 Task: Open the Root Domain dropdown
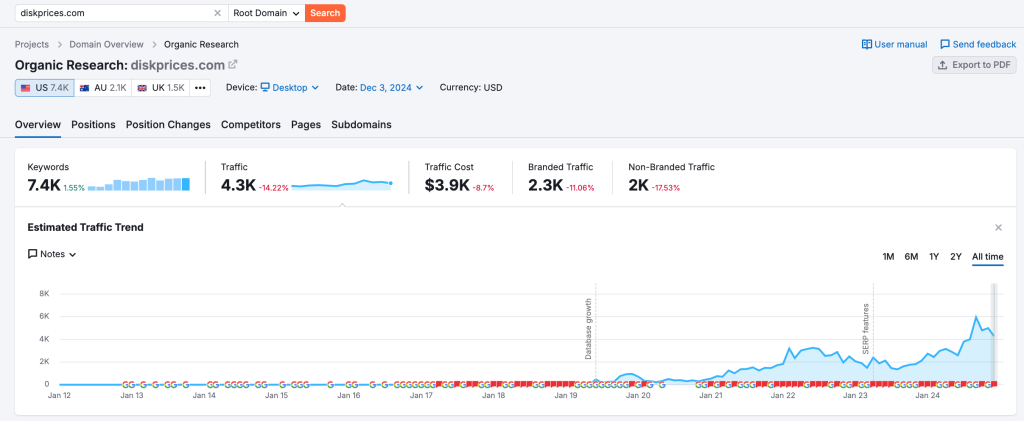point(266,13)
